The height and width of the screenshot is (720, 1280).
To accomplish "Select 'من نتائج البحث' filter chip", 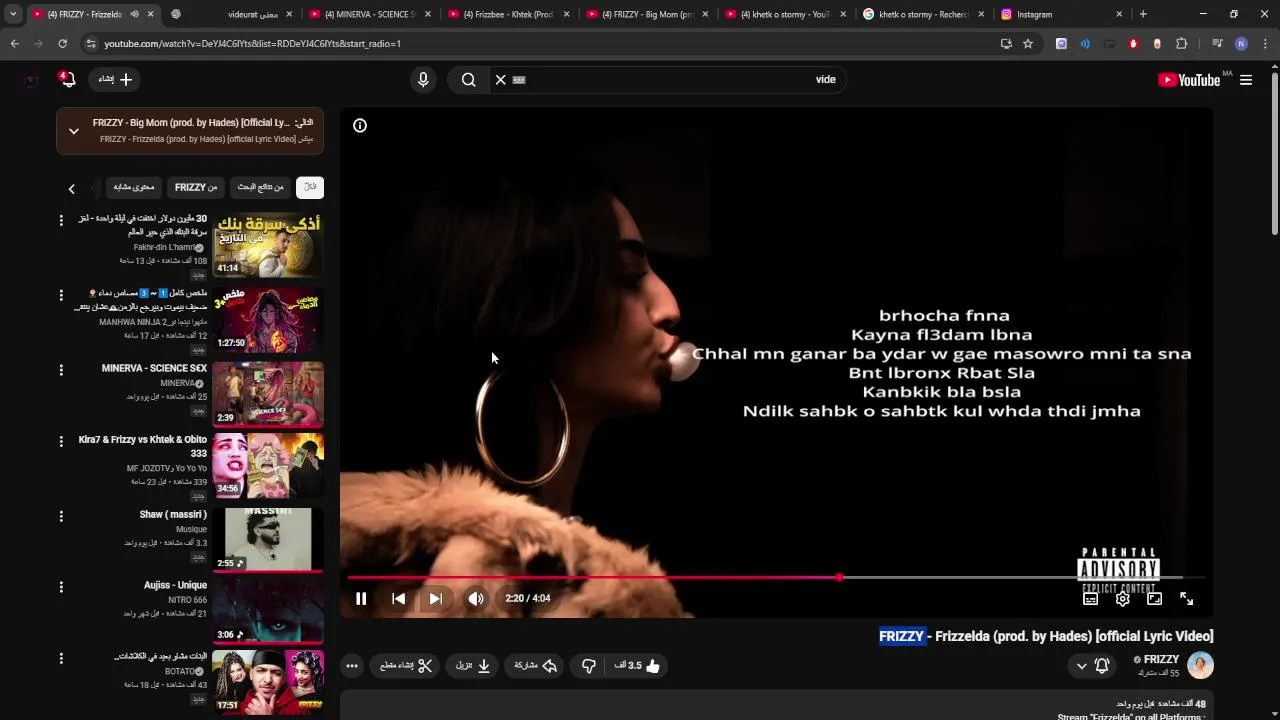I will point(260,187).
